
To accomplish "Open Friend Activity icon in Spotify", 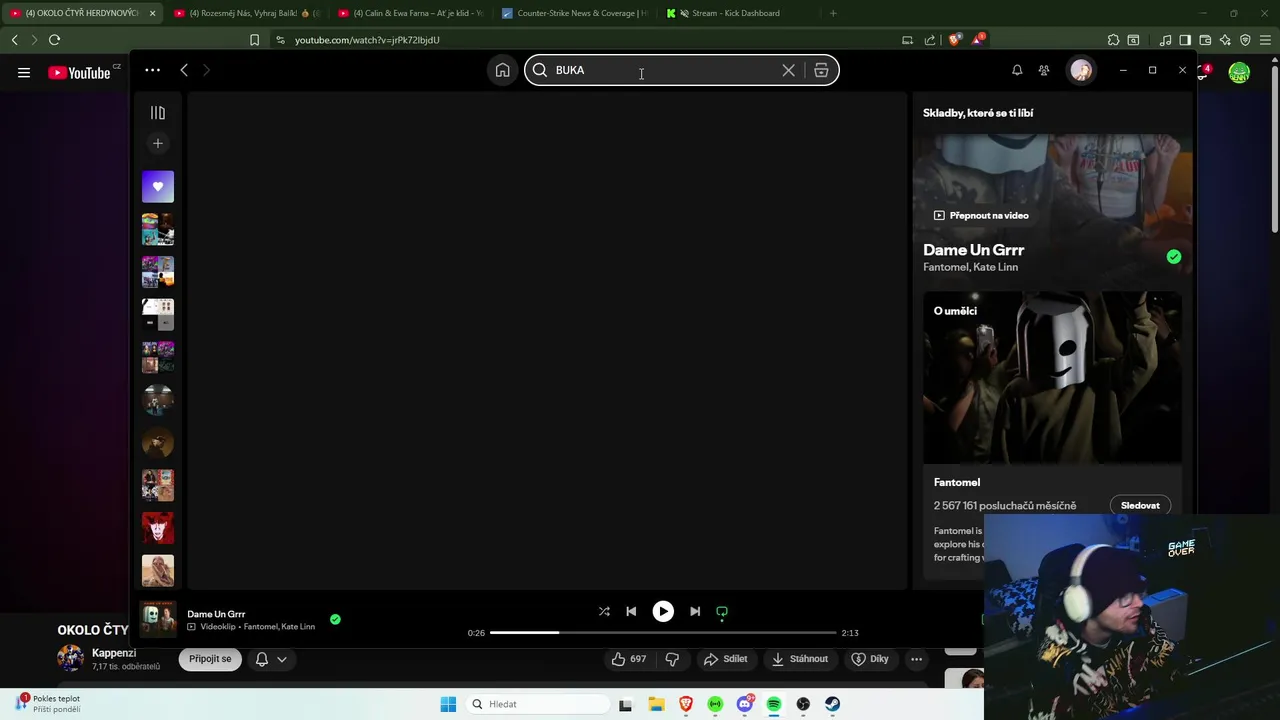I will (x=1044, y=70).
